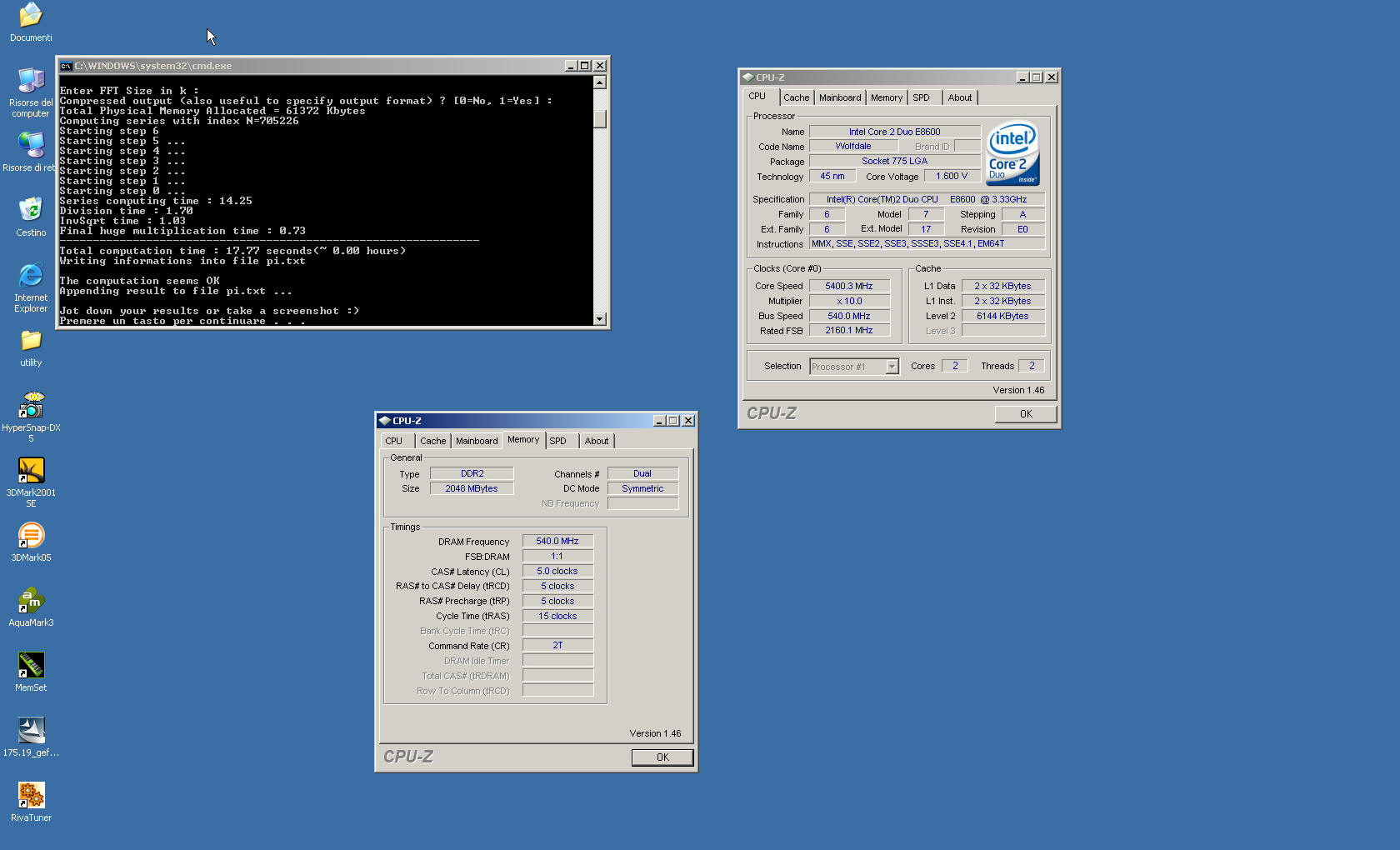Expand the Processor #1 selection dropdown
Image resolution: width=1400 pixels, height=850 pixels.
(892, 367)
